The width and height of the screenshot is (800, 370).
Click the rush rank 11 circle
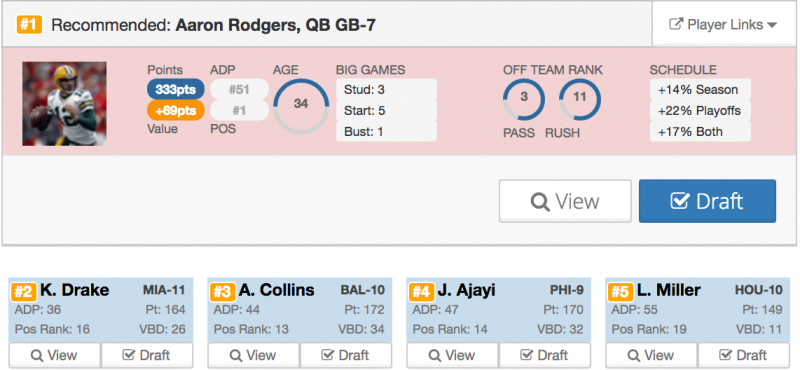pyautogui.click(x=580, y=98)
